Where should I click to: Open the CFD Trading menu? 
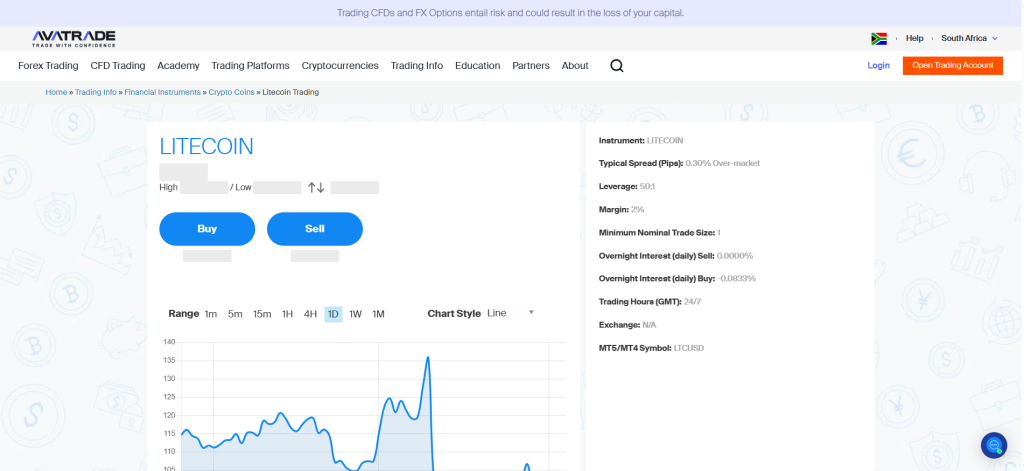click(118, 65)
